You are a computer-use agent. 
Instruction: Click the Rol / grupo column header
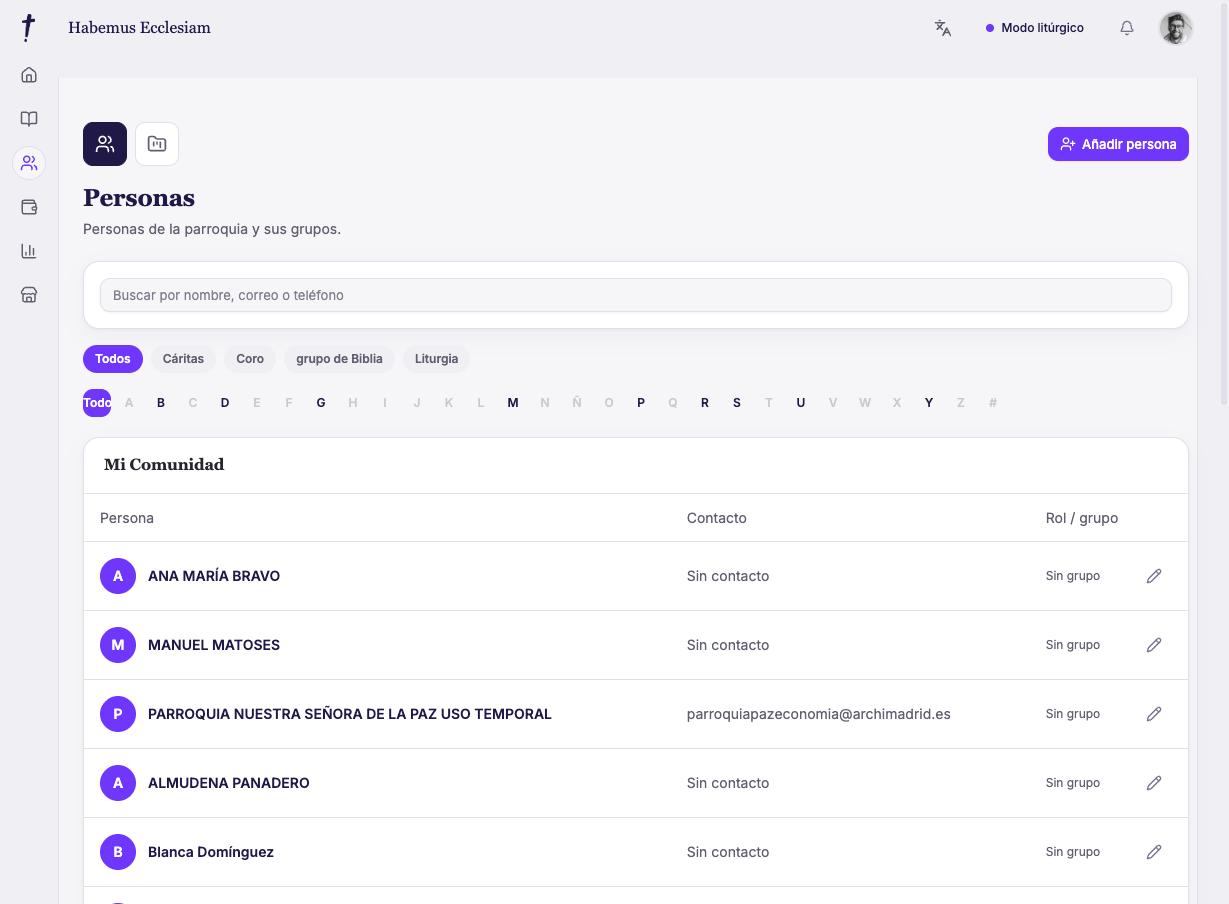click(1082, 518)
